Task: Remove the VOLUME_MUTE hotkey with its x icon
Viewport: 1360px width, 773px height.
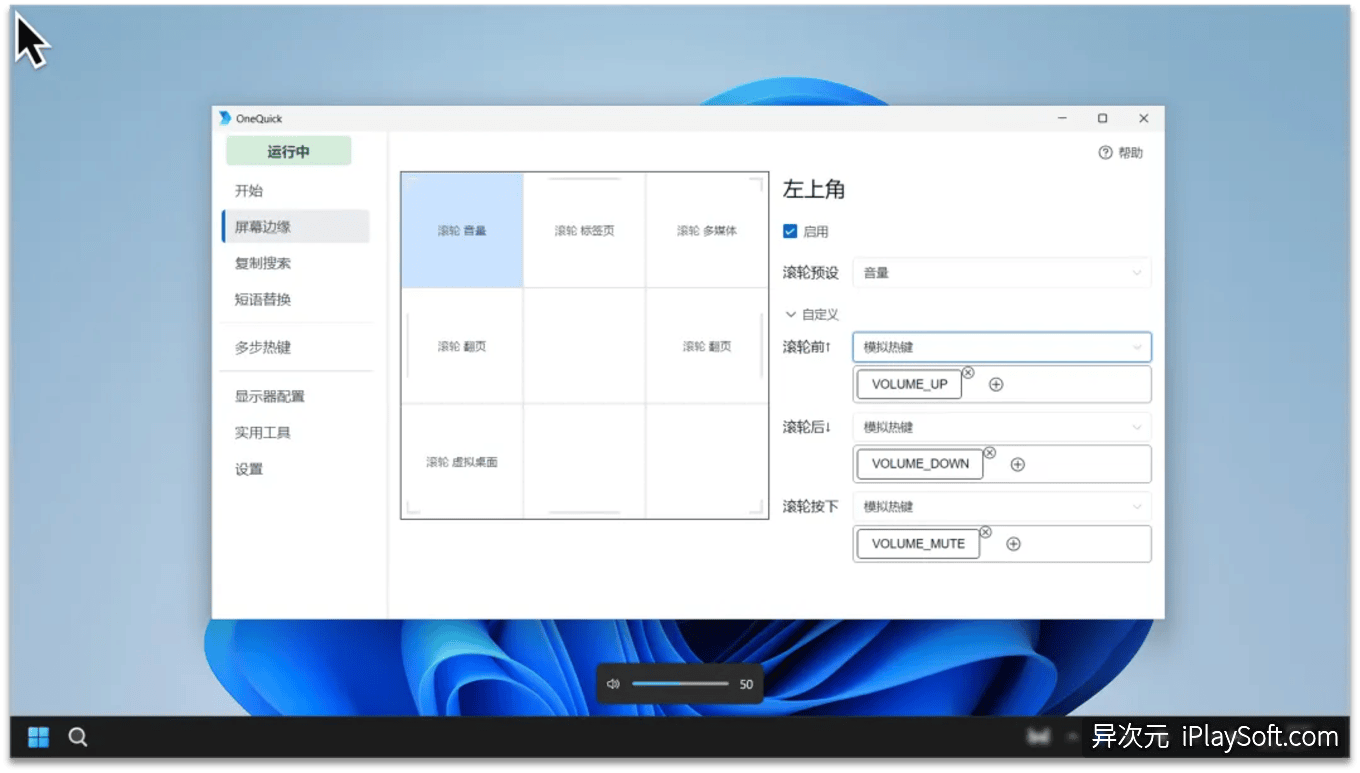Action: click(986, 531)
